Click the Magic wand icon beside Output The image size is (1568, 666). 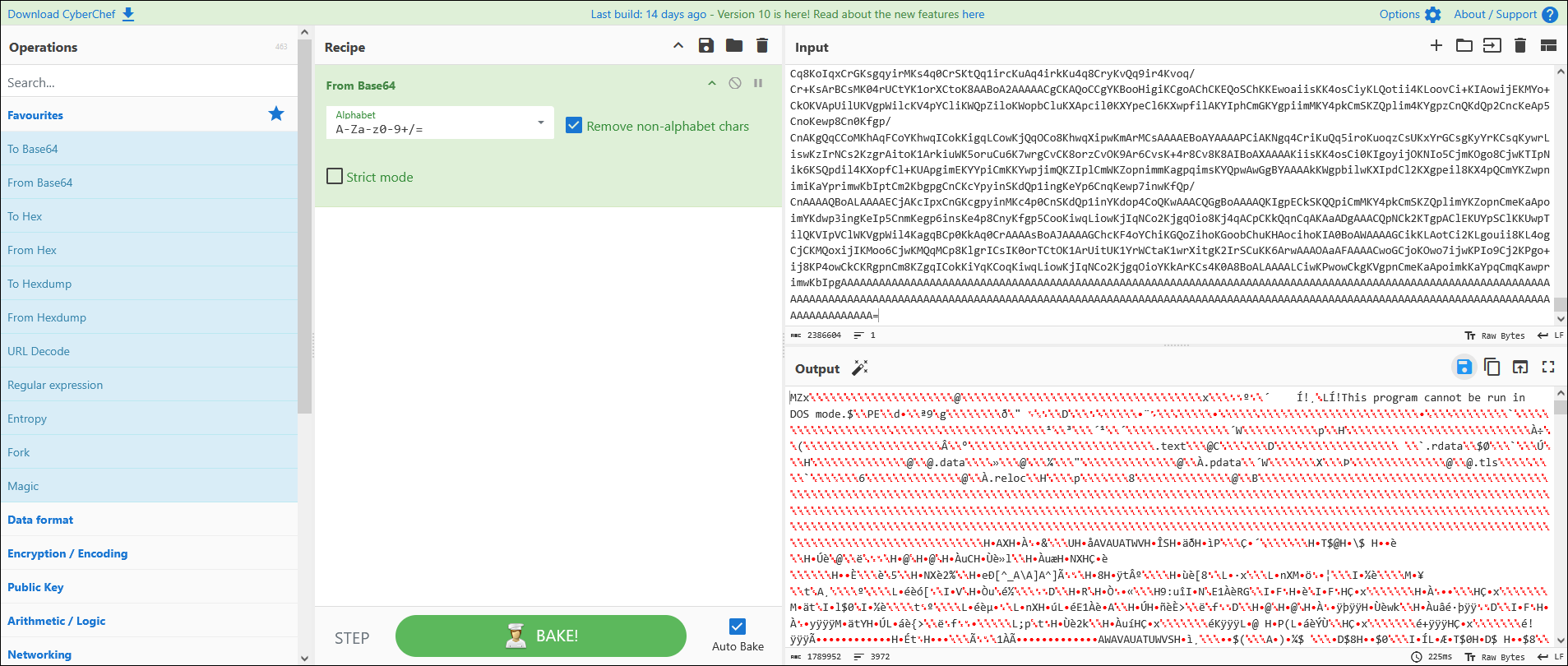point(860,368)
